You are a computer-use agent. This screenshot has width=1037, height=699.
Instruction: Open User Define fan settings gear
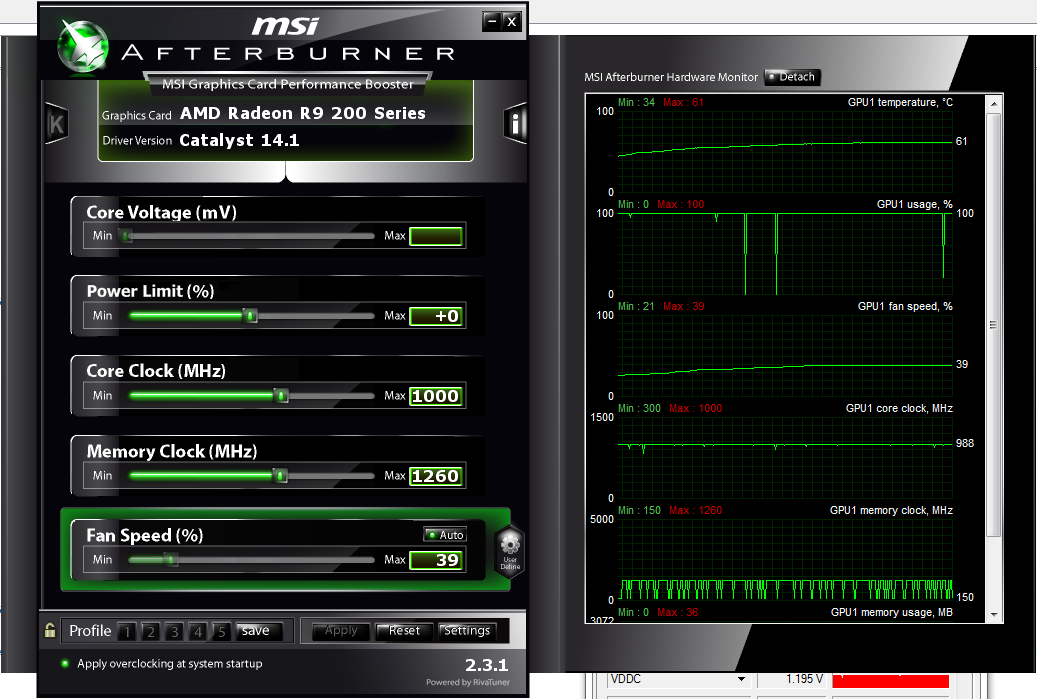(510, 552)
